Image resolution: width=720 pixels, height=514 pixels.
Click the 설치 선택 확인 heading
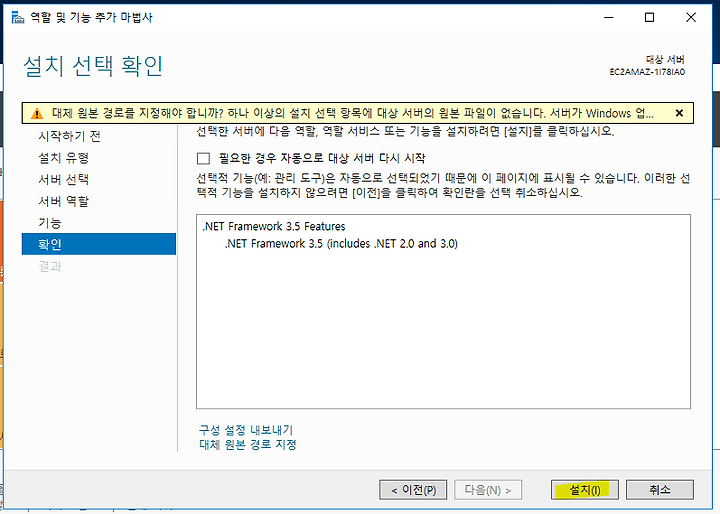tap(93, 66)
